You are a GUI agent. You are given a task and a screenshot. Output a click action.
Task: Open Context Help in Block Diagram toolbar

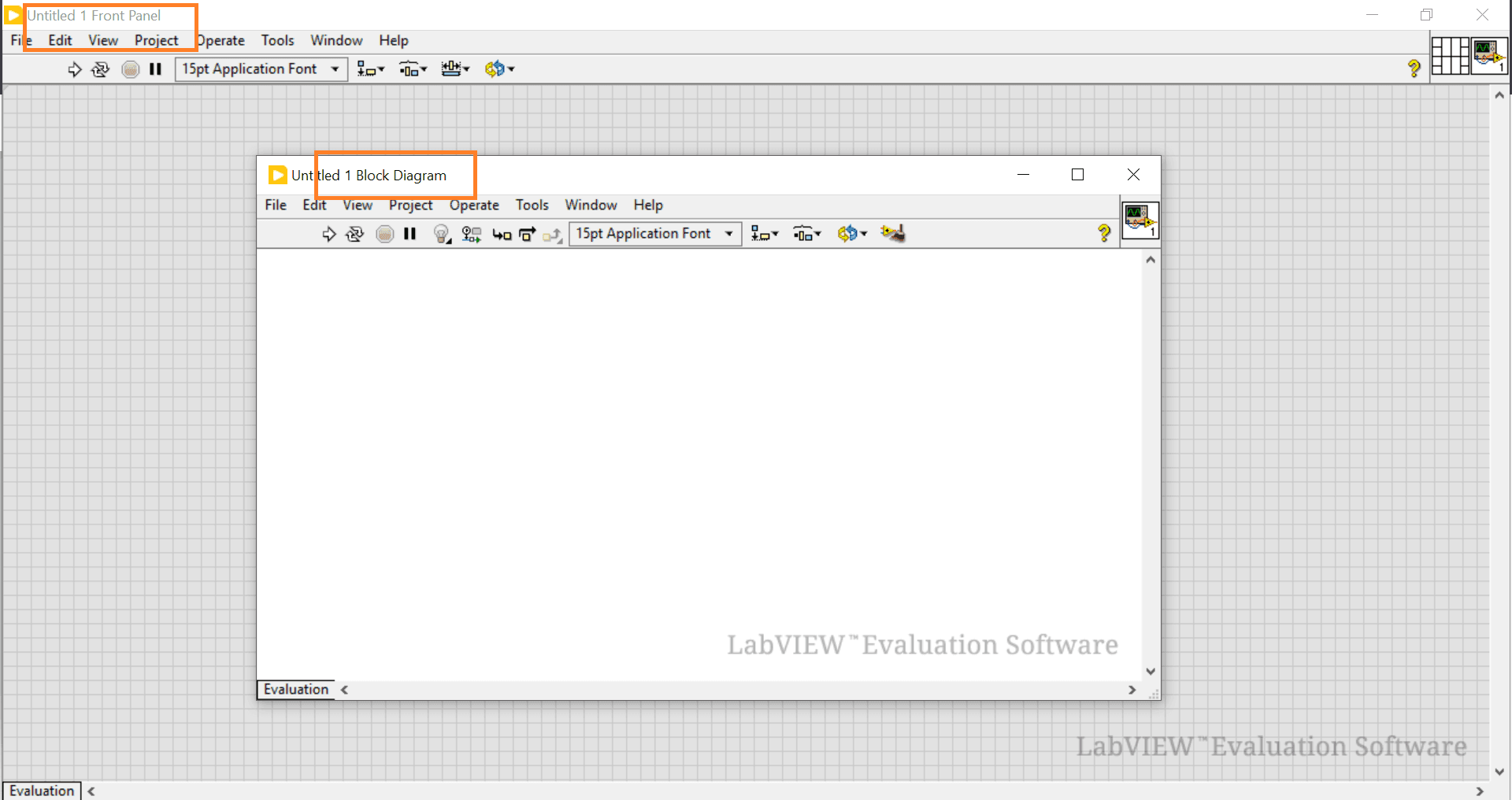1103,233
